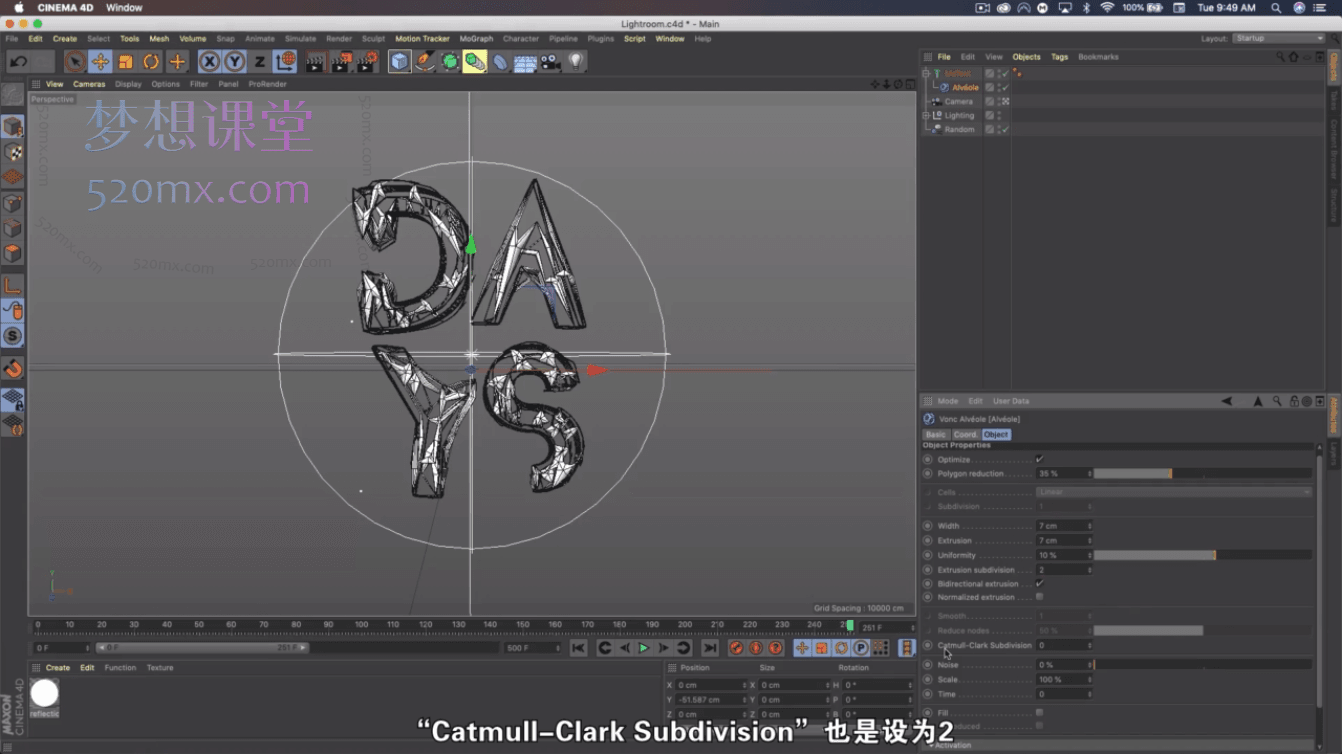The height and width of the screenshot is (754, 1342).
Task: Click the cube primitive toolbar icon
Action: [x=401, y=60]
